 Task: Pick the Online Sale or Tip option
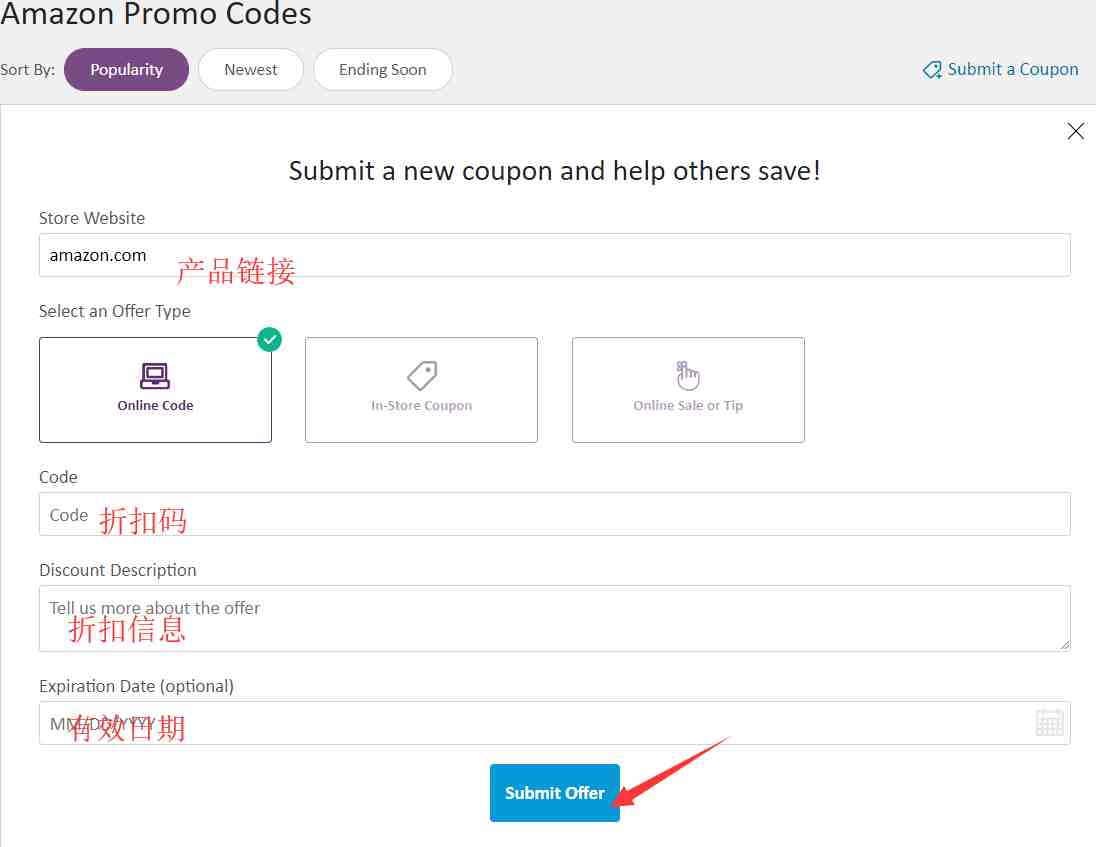pos(688,390)
